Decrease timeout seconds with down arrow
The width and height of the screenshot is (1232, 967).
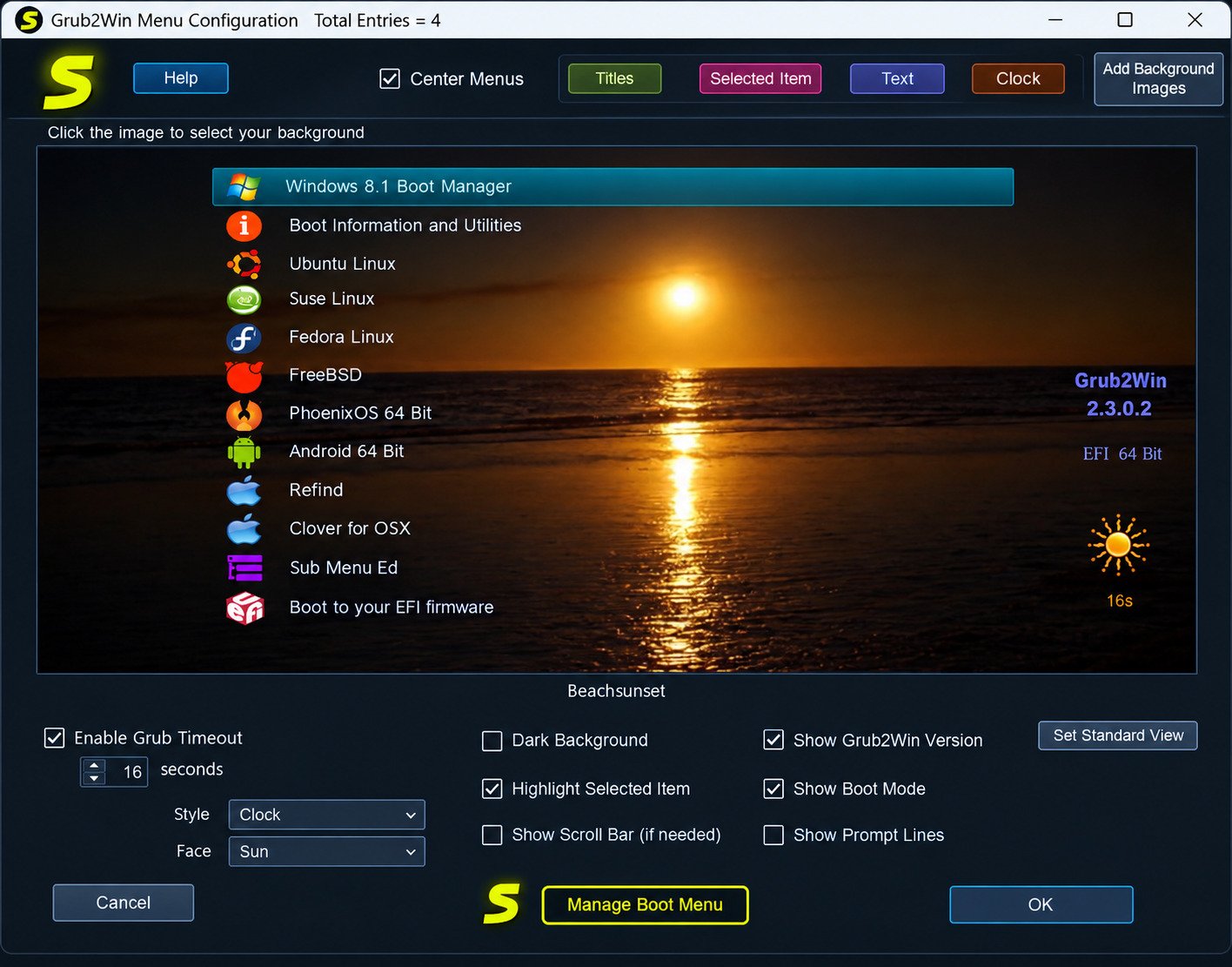[94, 778]
